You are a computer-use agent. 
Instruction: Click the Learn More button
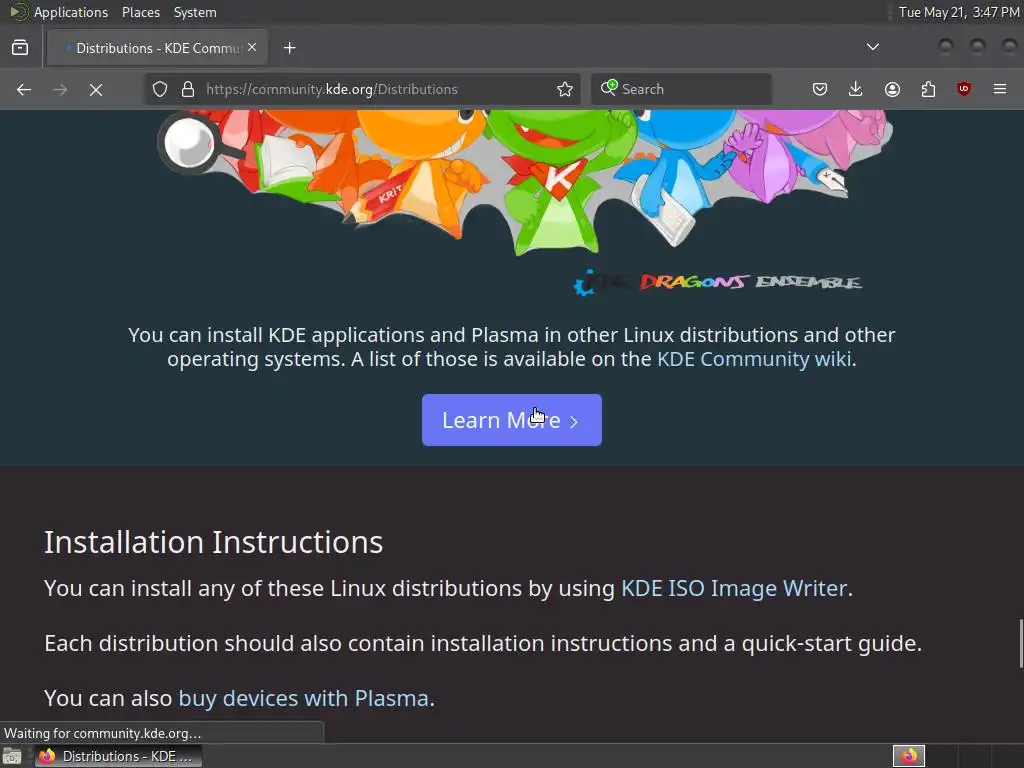coord(511,420)
